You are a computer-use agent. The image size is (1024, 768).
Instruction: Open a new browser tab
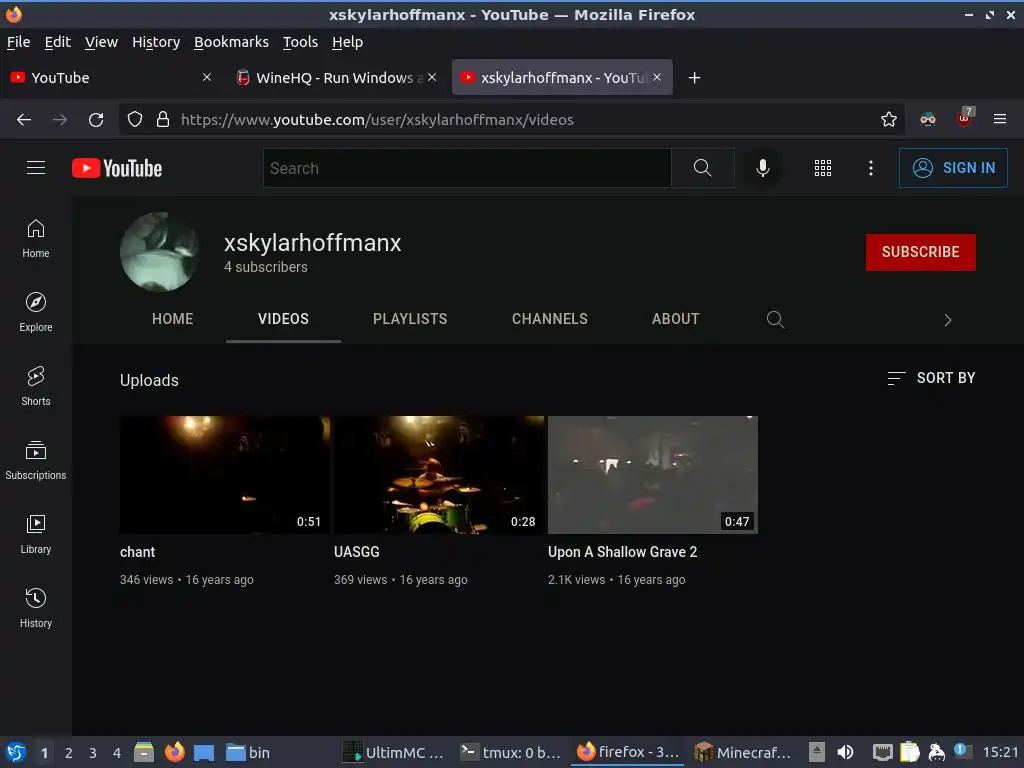tap(694, 78)
